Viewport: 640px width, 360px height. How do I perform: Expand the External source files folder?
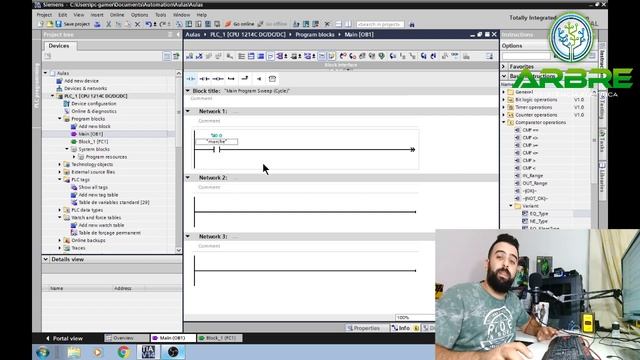click(x=60, y=172)
